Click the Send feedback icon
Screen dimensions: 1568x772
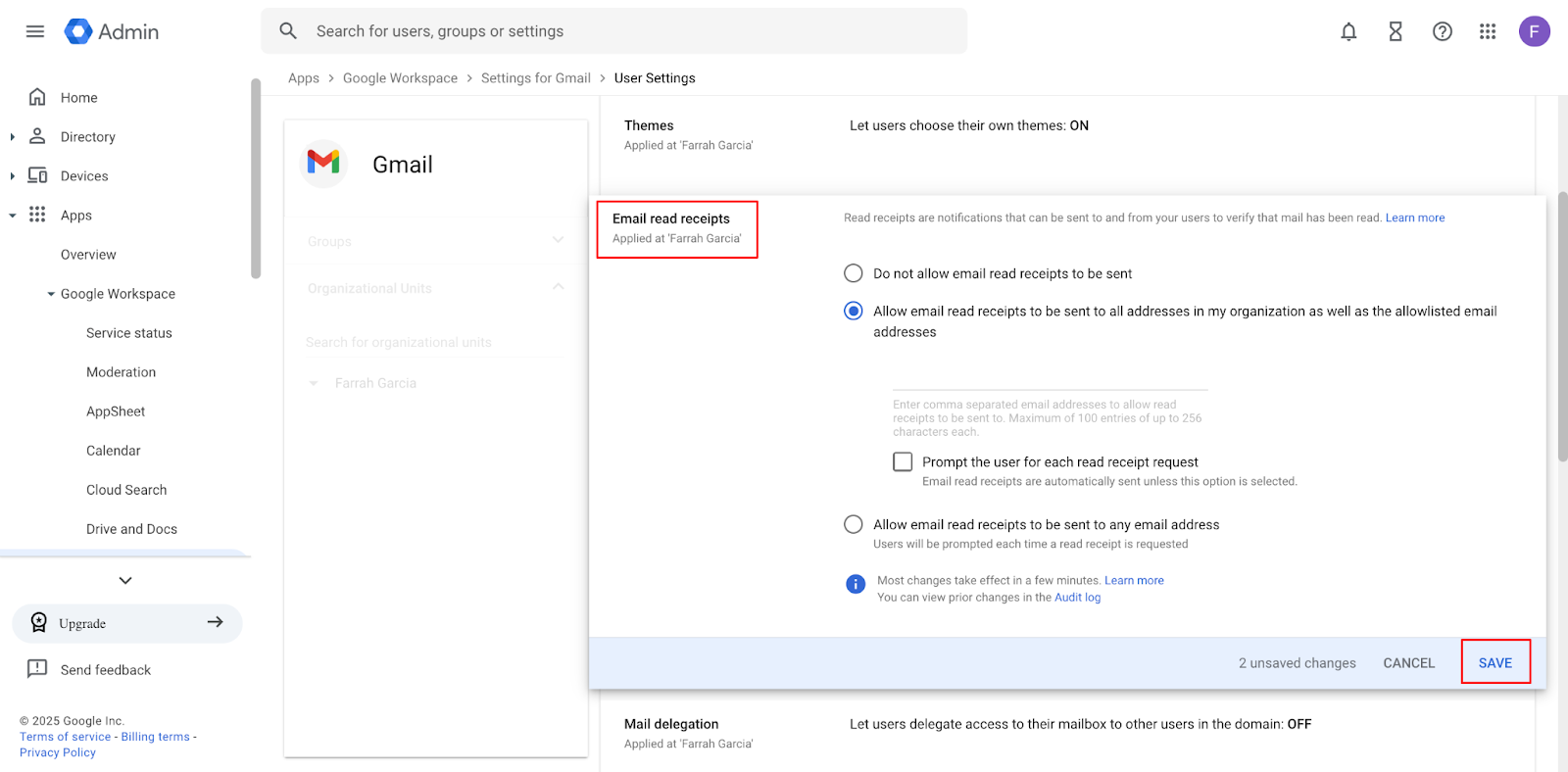37,669
